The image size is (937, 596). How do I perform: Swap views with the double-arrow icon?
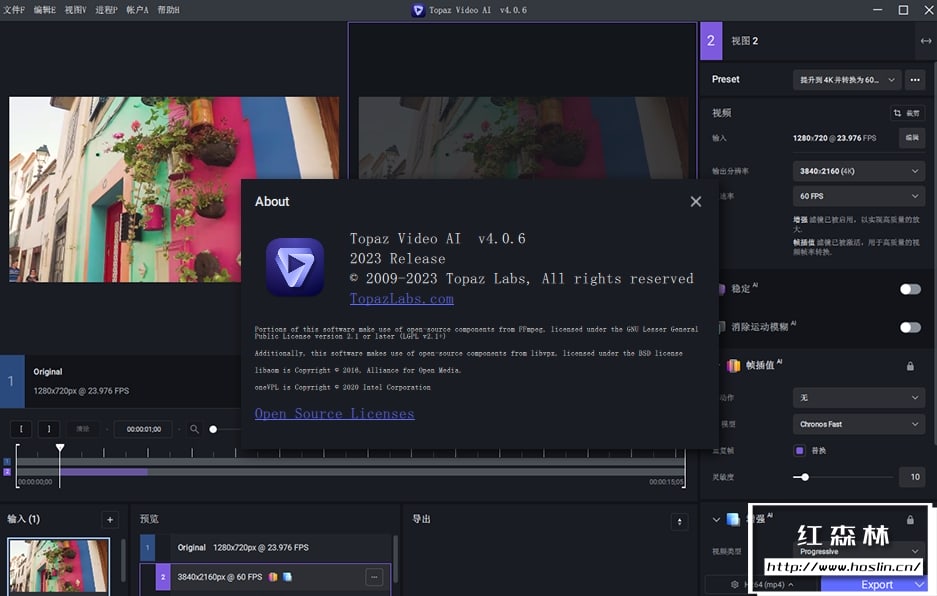(926, 41)
